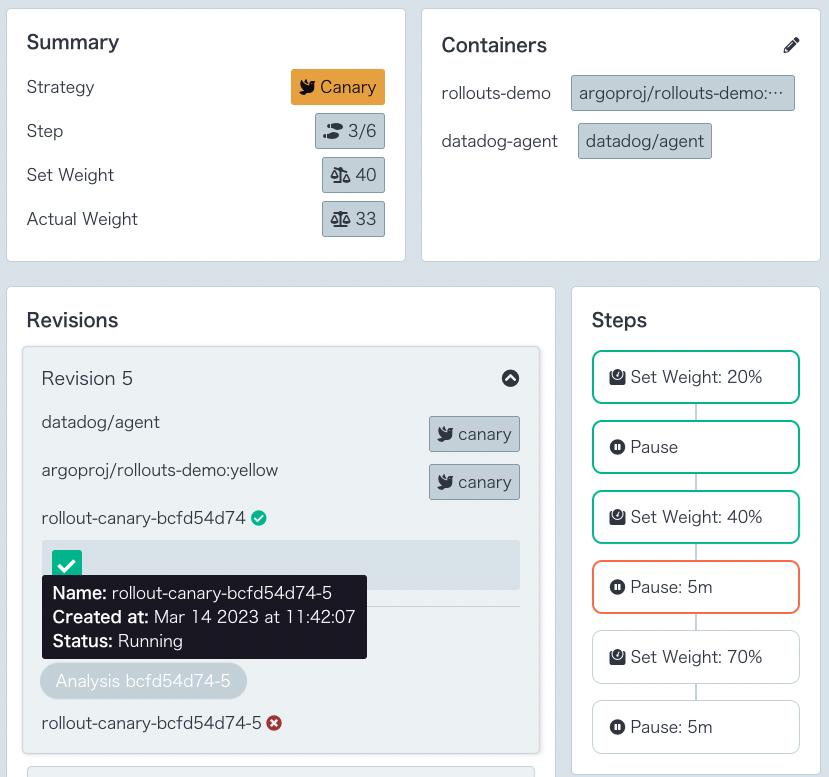The image size is (829, 777).
Task: Click the Actual Weight 33 badge
Action: coord(353,219)
